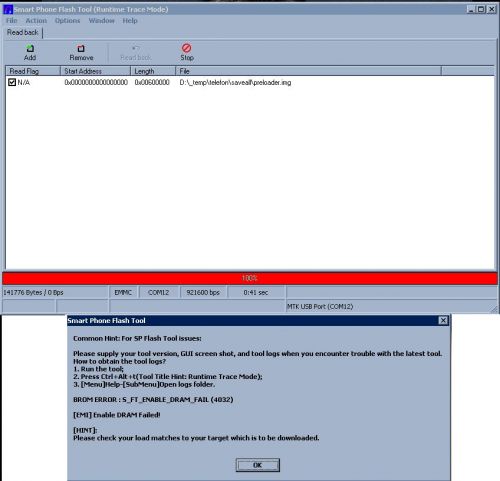Click the Remove toolbar icon

(x=81, y=48)
